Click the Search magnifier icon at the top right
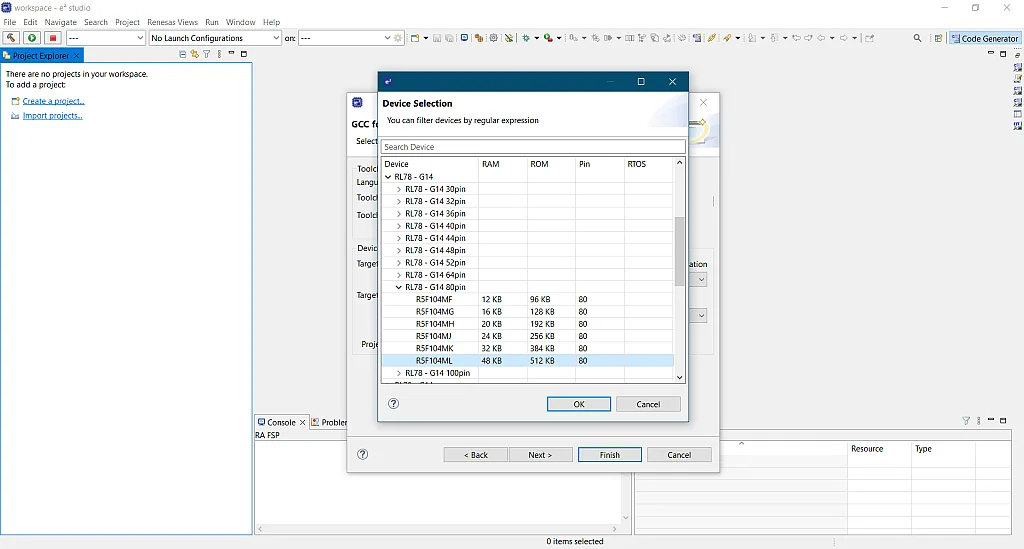The width and height of the screenshot is (1024, 549). 918,38
